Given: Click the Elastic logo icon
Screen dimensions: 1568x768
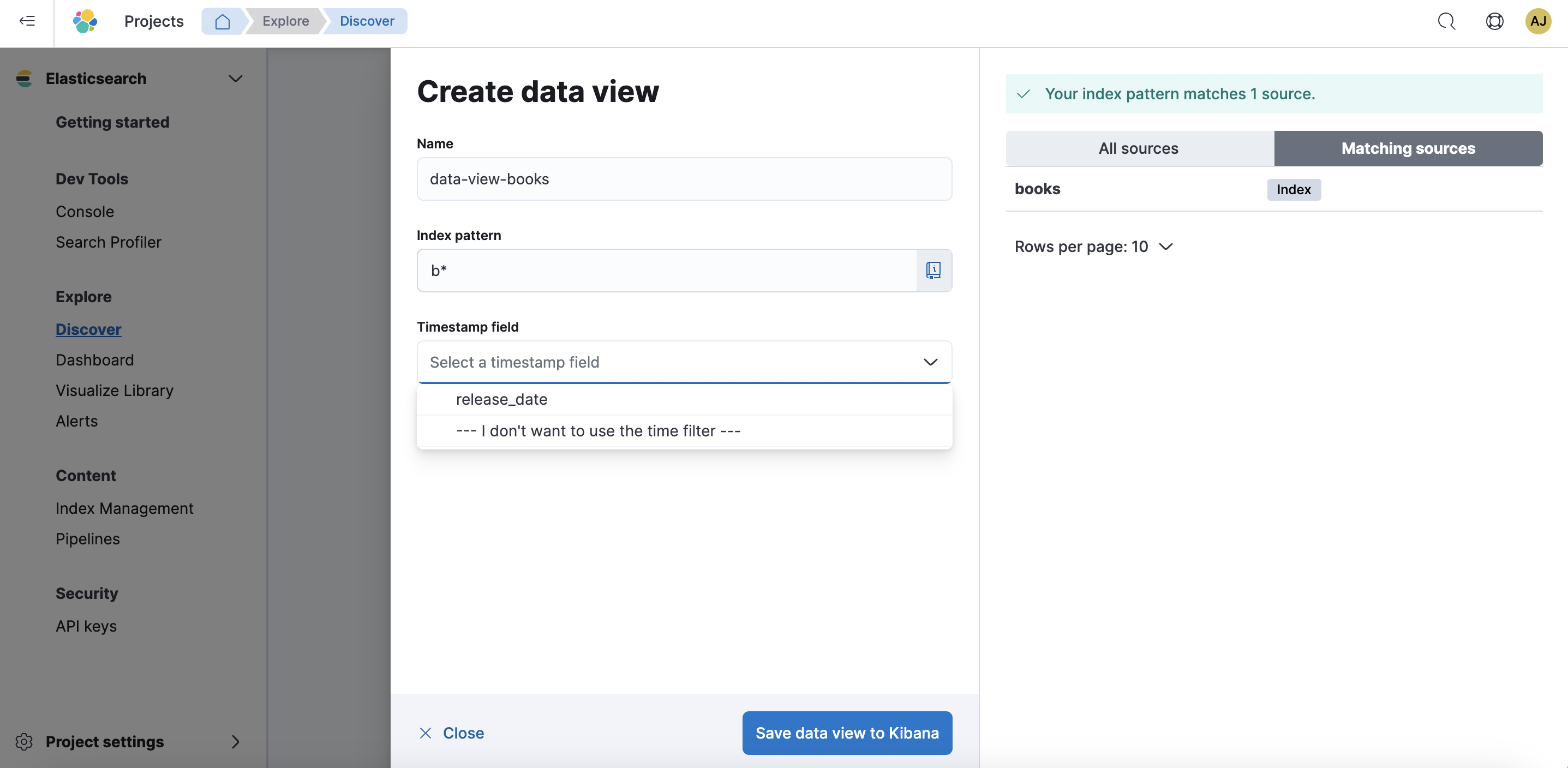Looking at the screenshot, I should tap(85, 21).
